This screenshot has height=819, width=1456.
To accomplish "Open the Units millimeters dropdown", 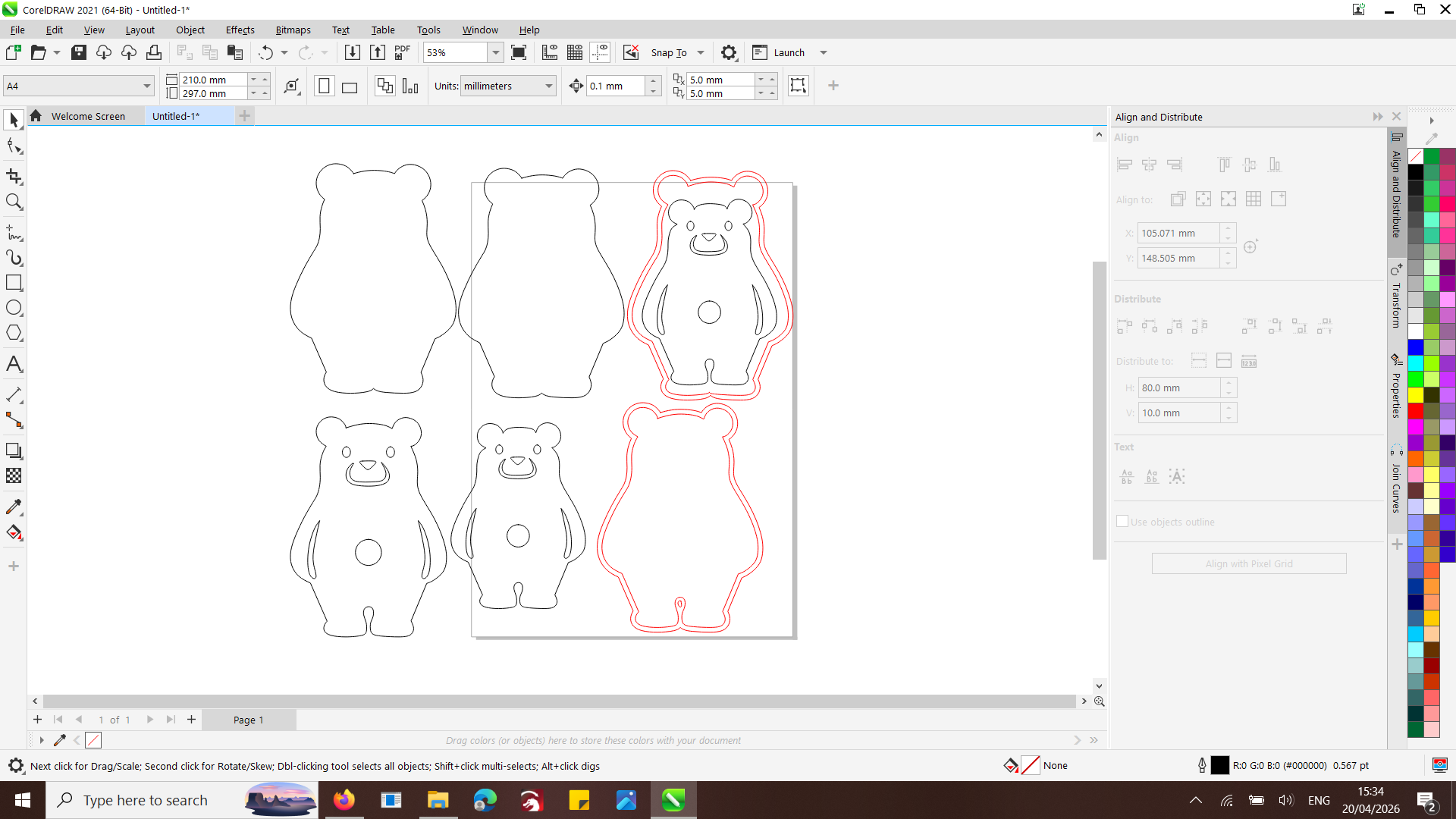I will pos(548,86).
